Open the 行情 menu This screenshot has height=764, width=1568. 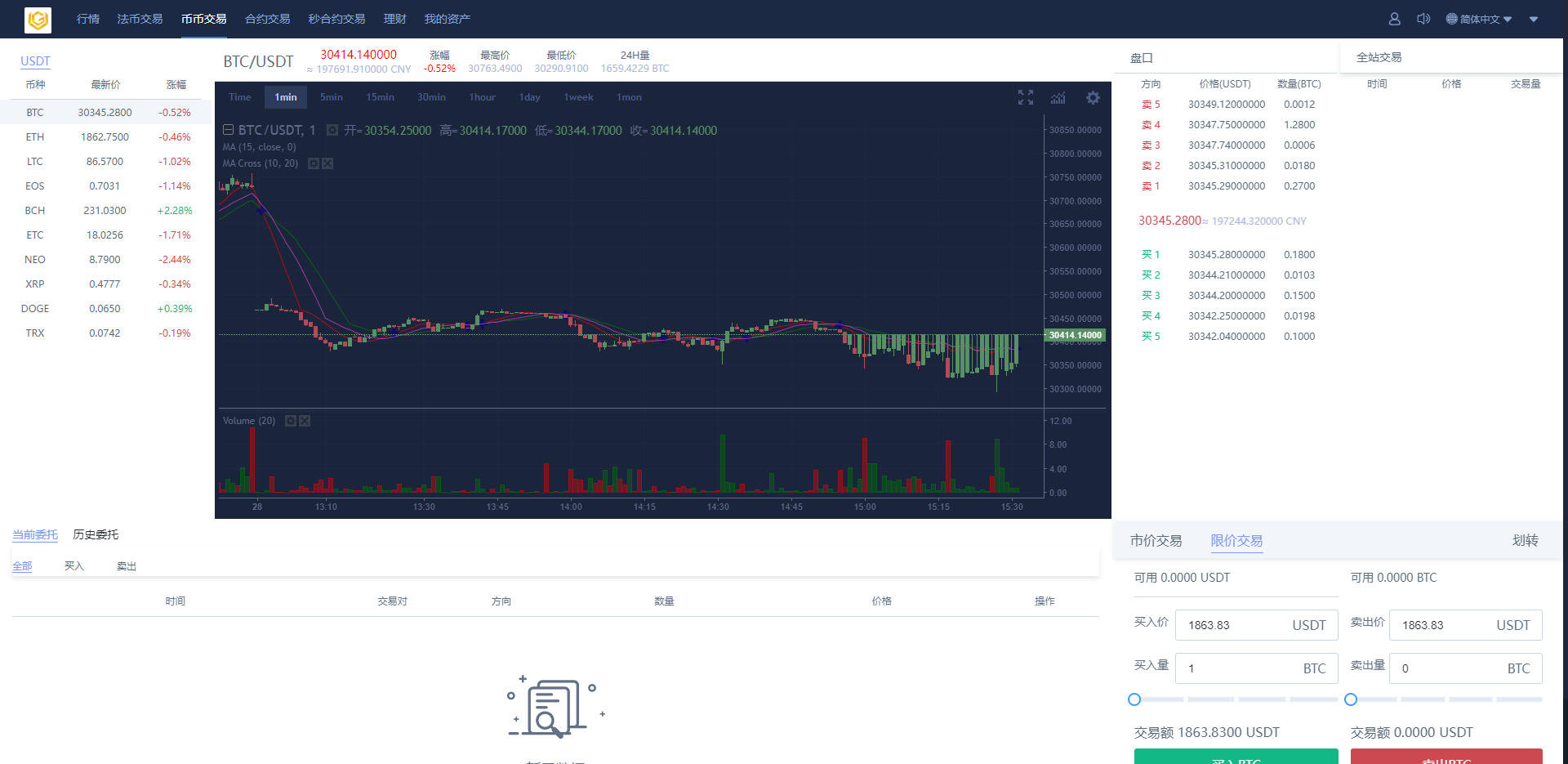pos(88,19)
